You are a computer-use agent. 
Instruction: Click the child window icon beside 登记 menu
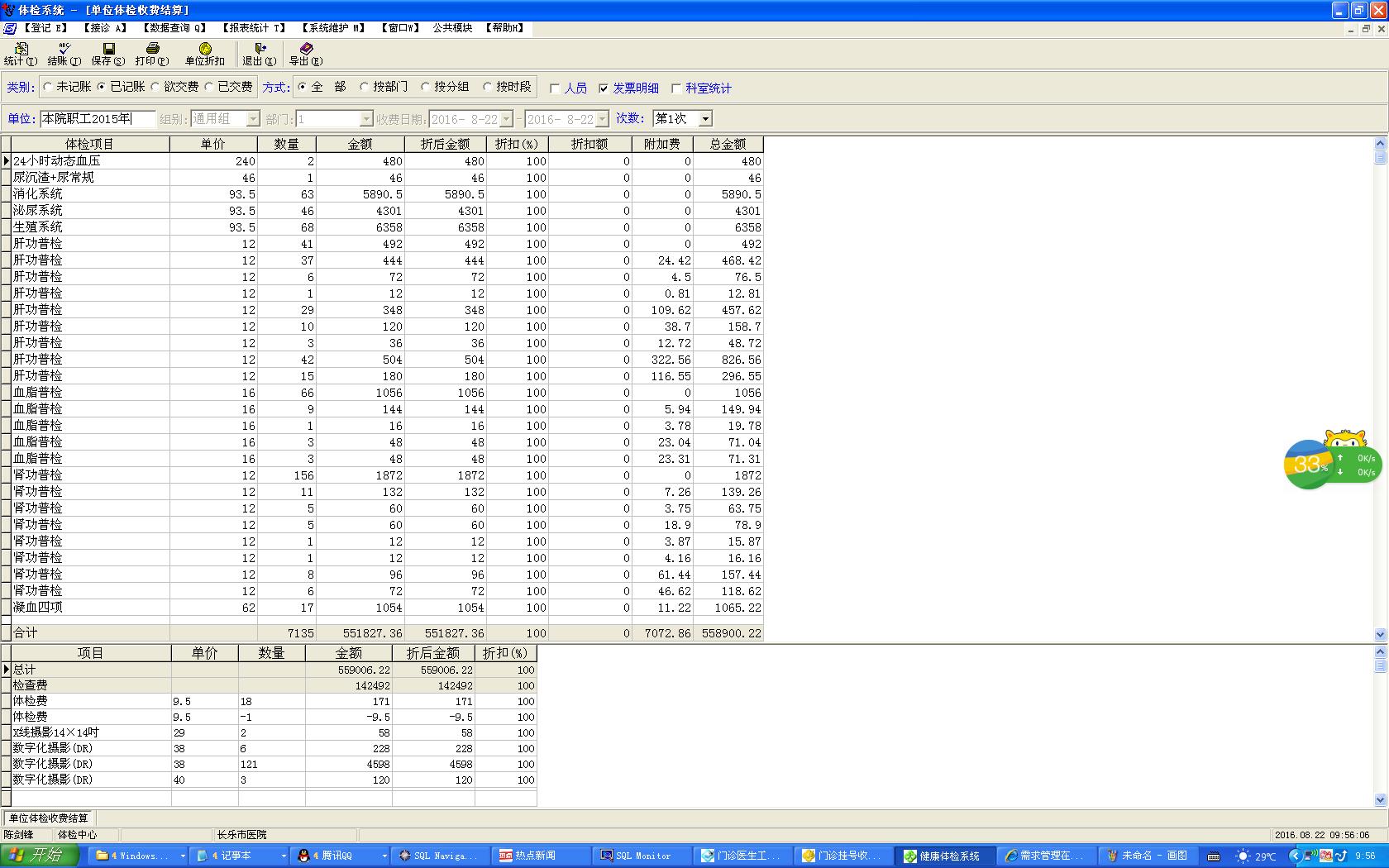10,28
